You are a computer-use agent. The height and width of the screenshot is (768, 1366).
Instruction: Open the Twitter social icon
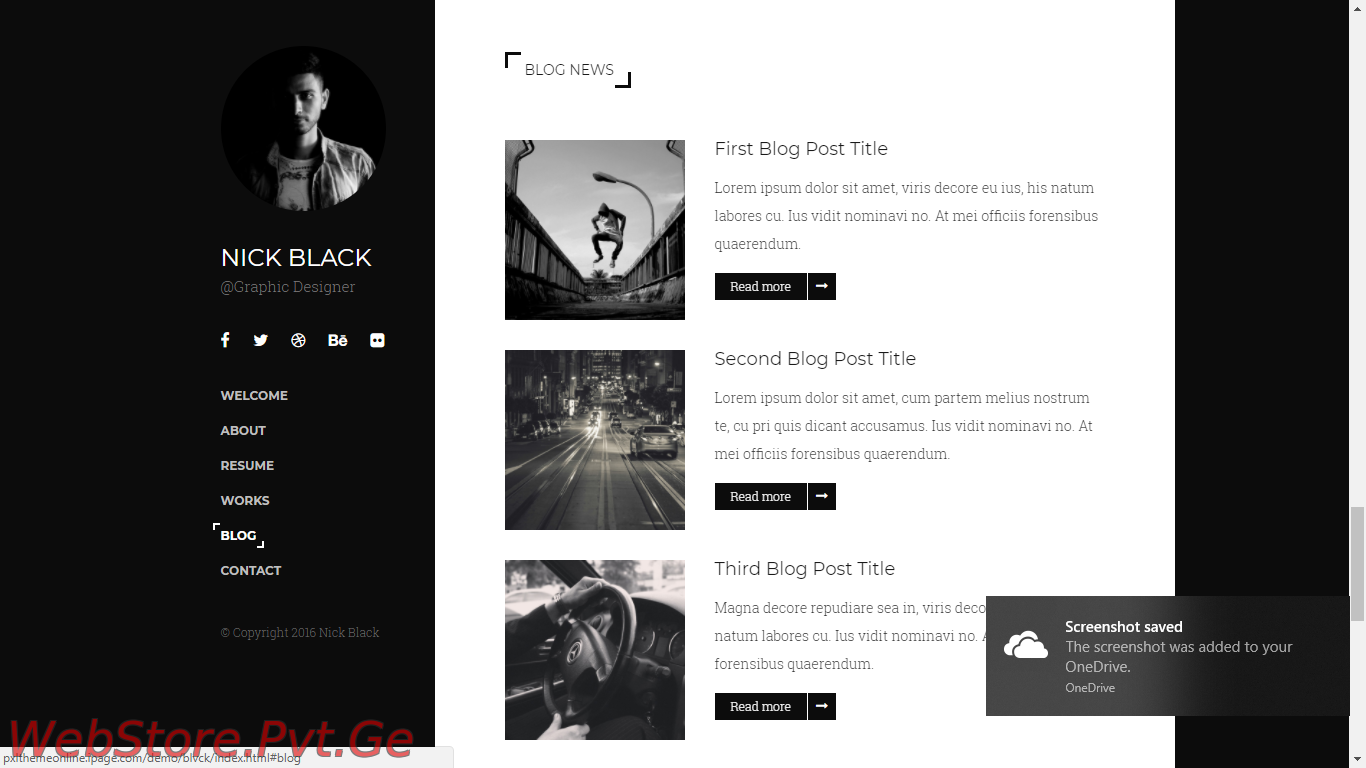tap(261, 340)
